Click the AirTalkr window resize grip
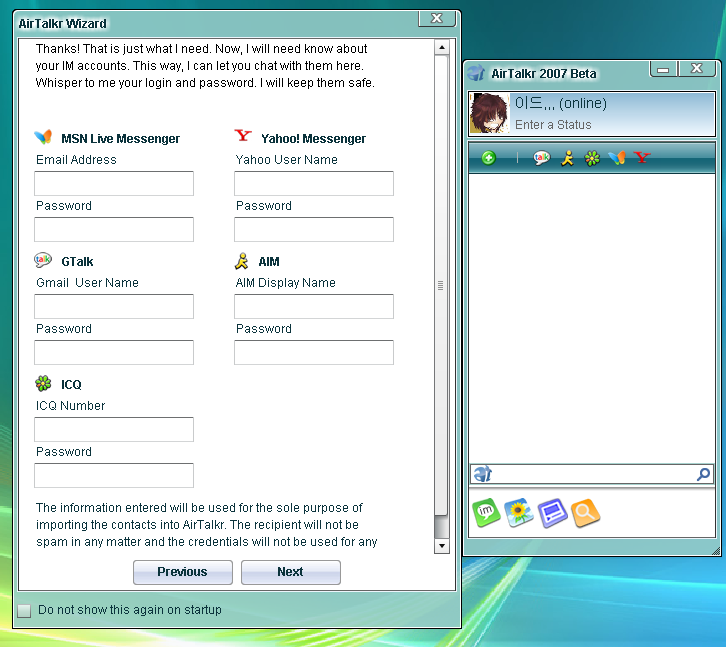Screen dimensions: 726x647 point(716,551)
